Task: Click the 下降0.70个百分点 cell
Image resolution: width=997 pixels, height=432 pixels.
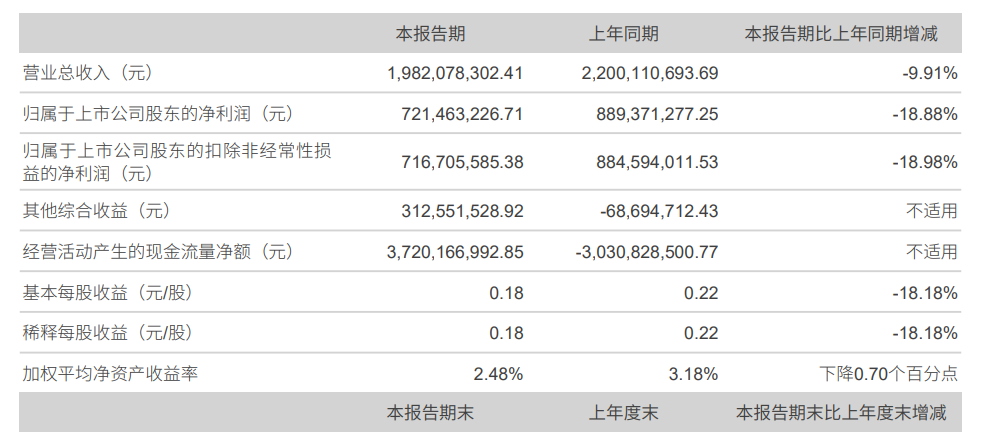Action: 888,374
